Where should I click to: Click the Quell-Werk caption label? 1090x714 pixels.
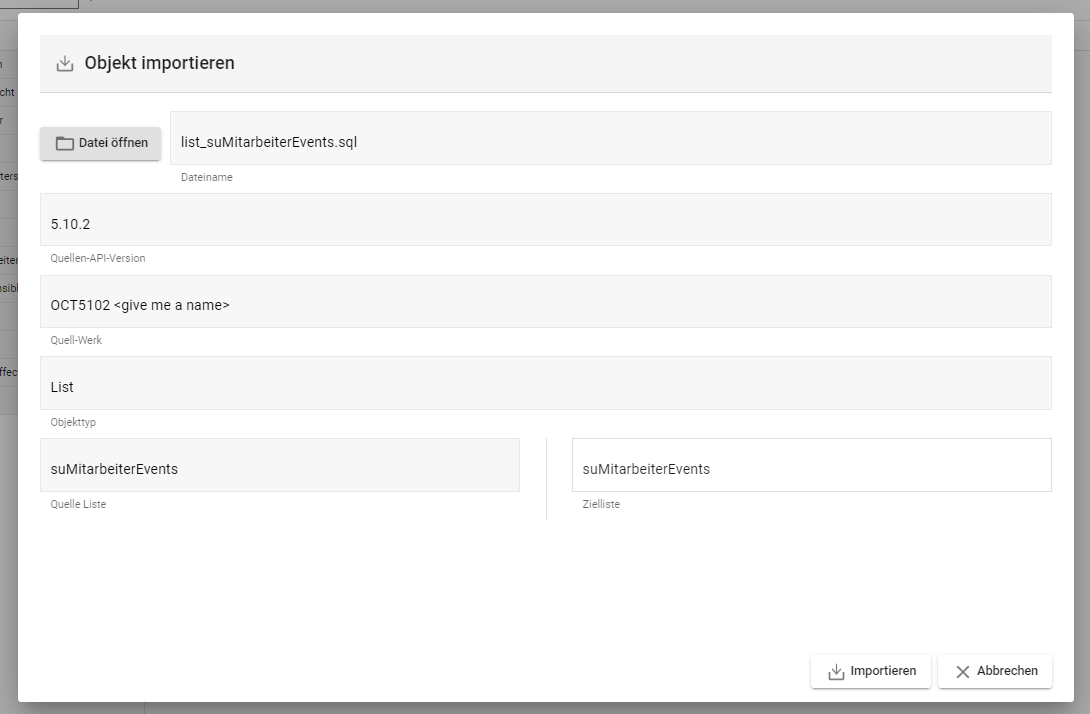point(76,340)
